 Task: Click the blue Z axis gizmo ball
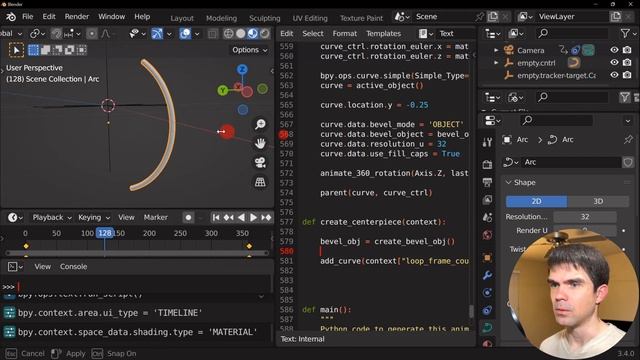click(x=242, y=69)
